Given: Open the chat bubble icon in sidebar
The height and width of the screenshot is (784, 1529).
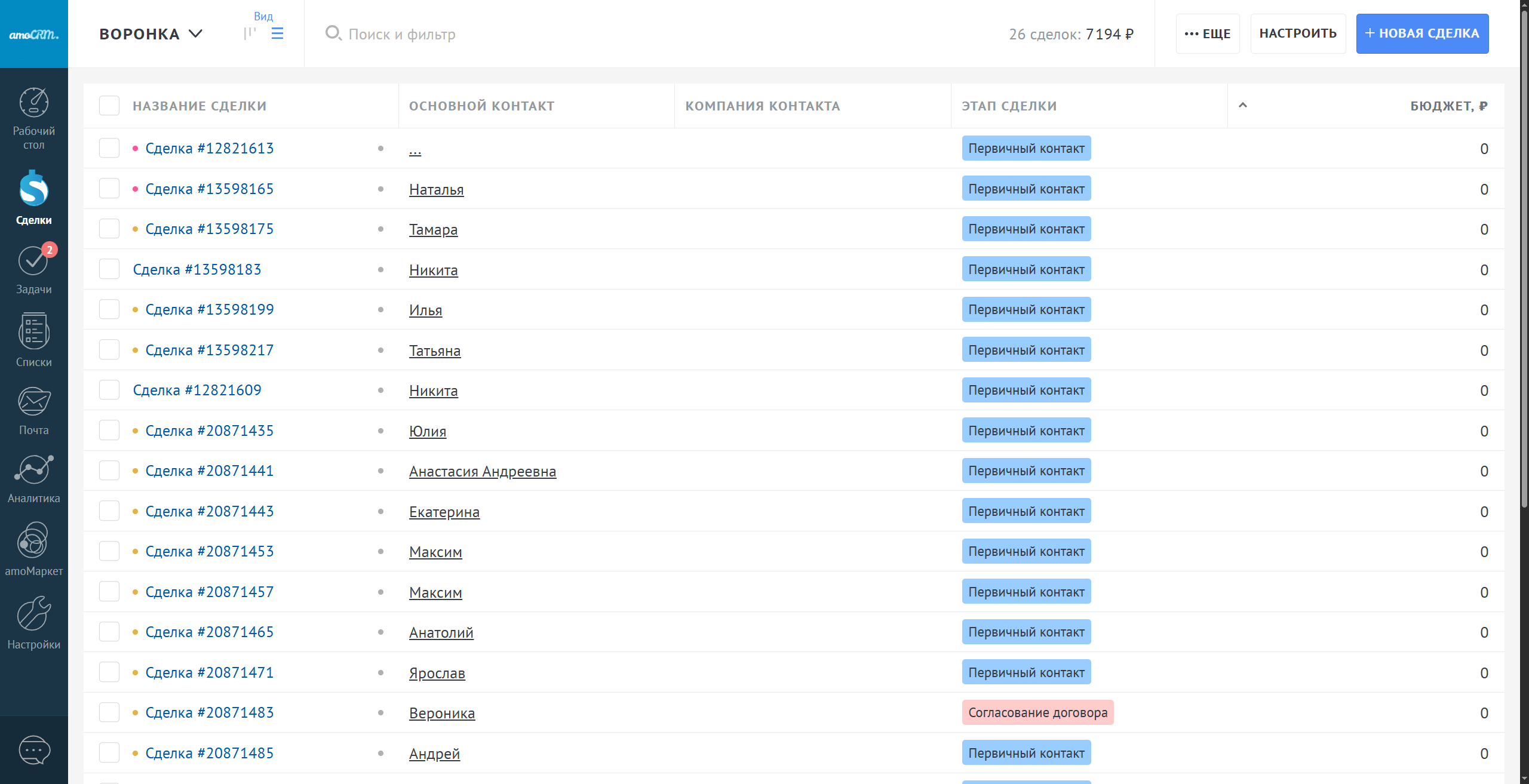Looking at the screenshot, I should pos(34,749).
